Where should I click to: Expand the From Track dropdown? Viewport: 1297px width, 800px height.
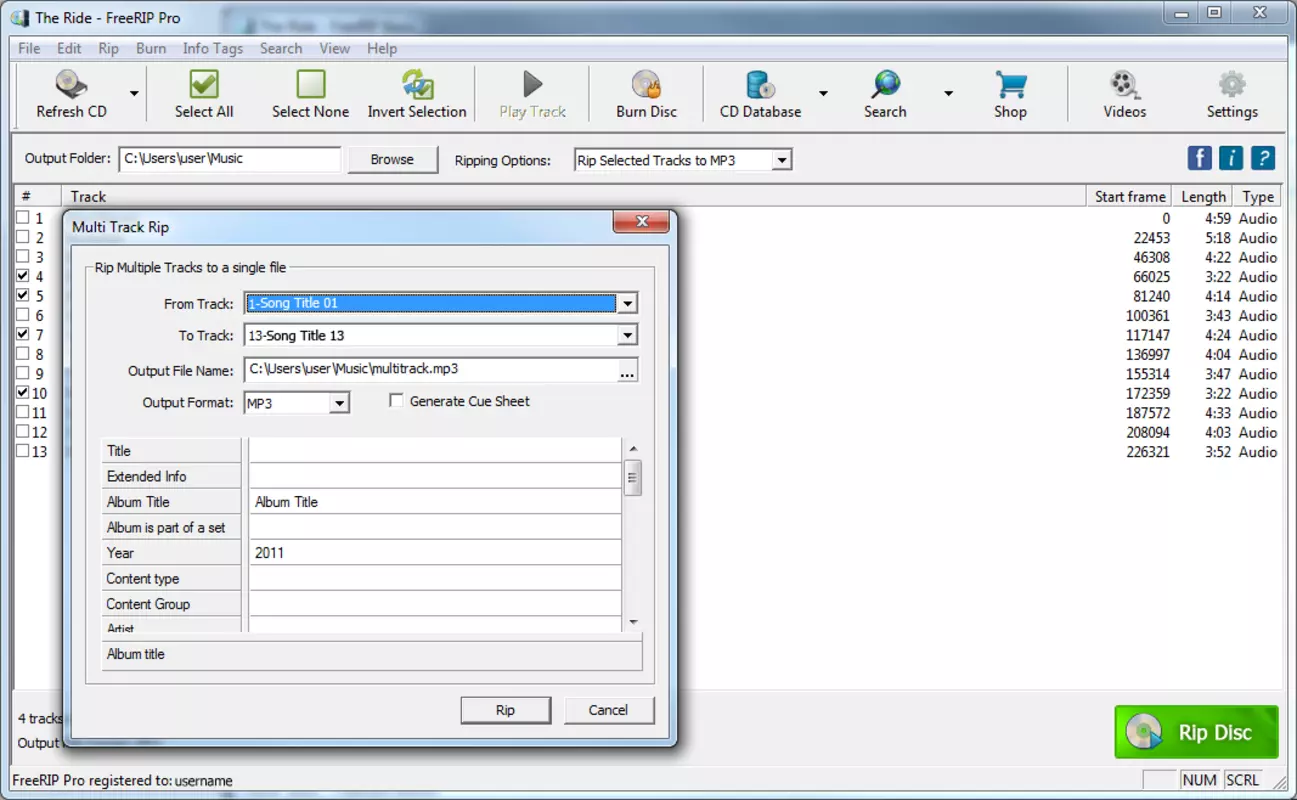coord(627,304)
